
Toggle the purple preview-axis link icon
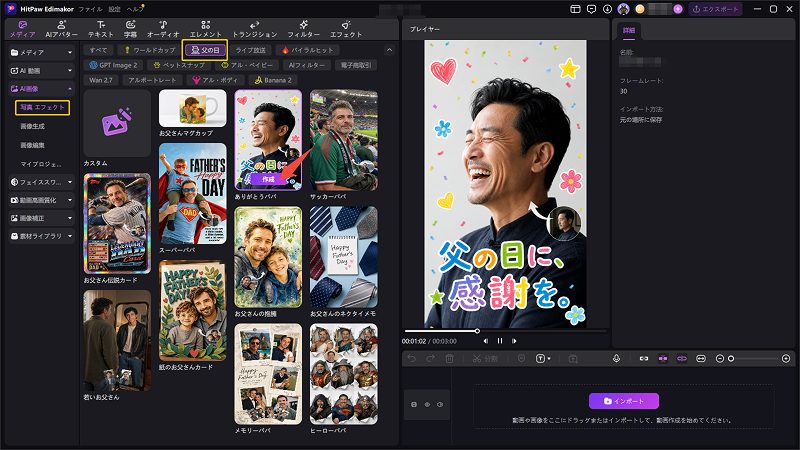[682, 359]
